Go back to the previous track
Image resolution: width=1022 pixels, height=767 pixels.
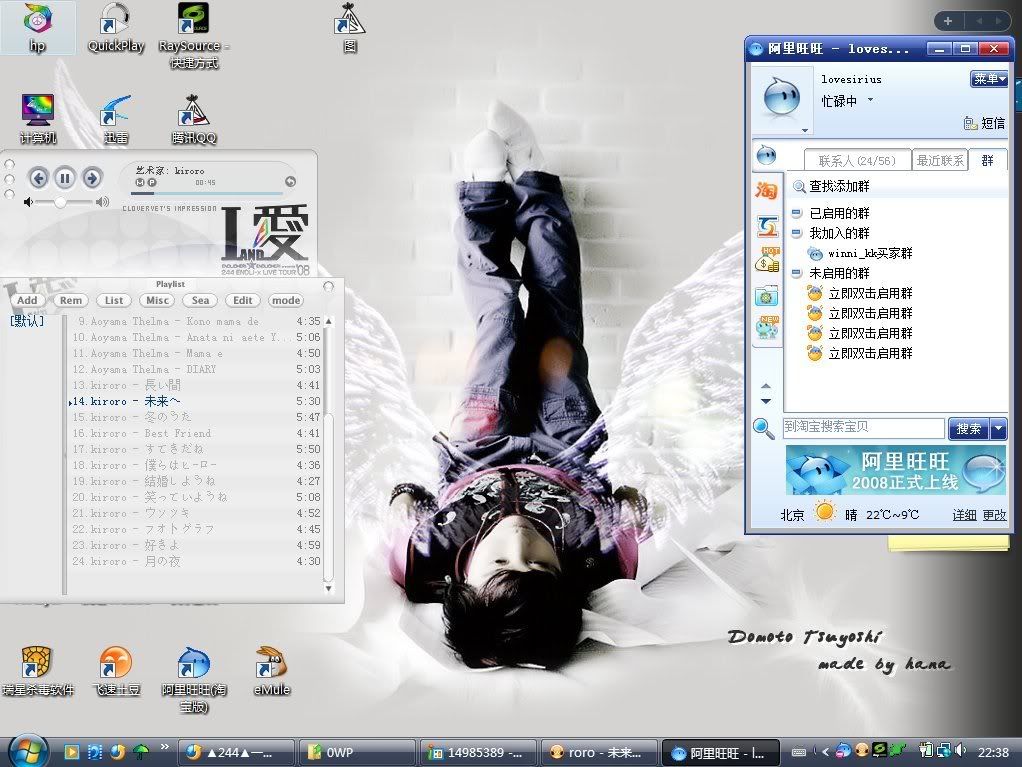38,178
